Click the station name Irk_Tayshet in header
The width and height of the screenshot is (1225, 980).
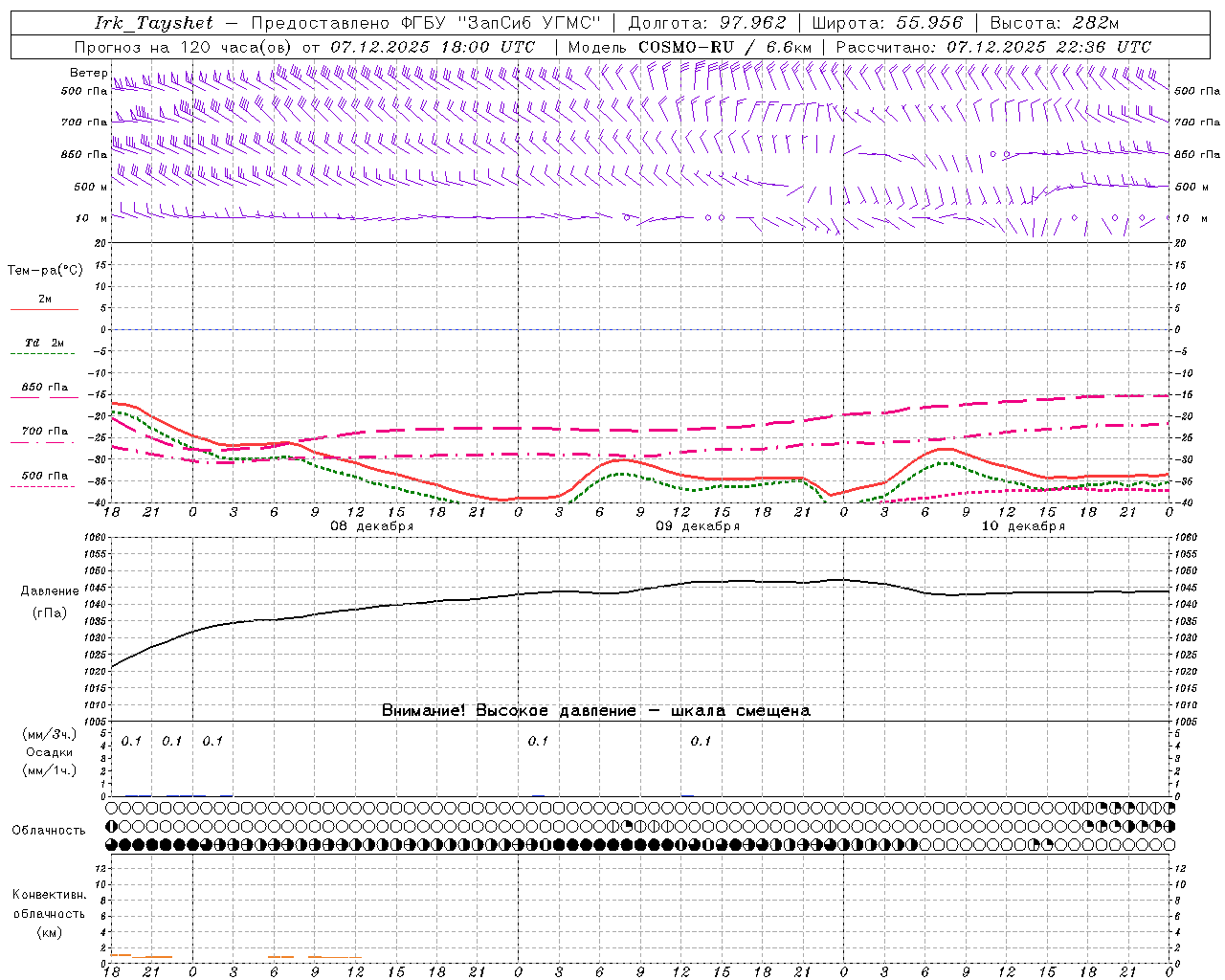(154, 23)
